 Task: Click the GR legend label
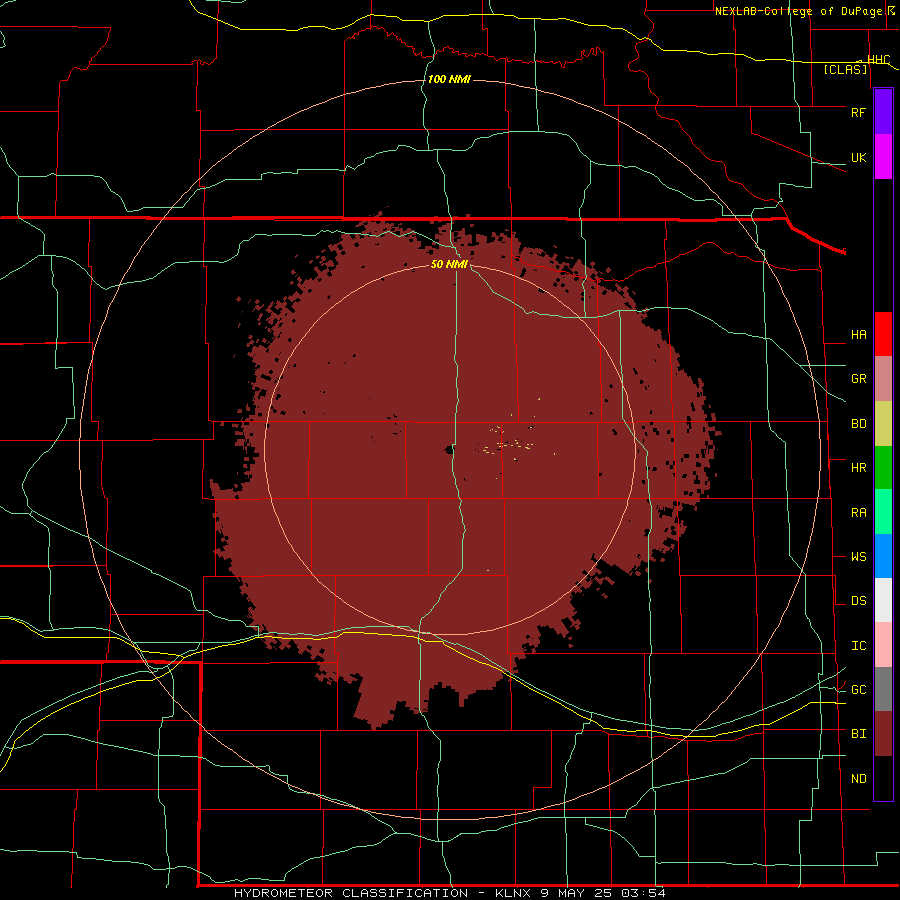coord(858,379)
